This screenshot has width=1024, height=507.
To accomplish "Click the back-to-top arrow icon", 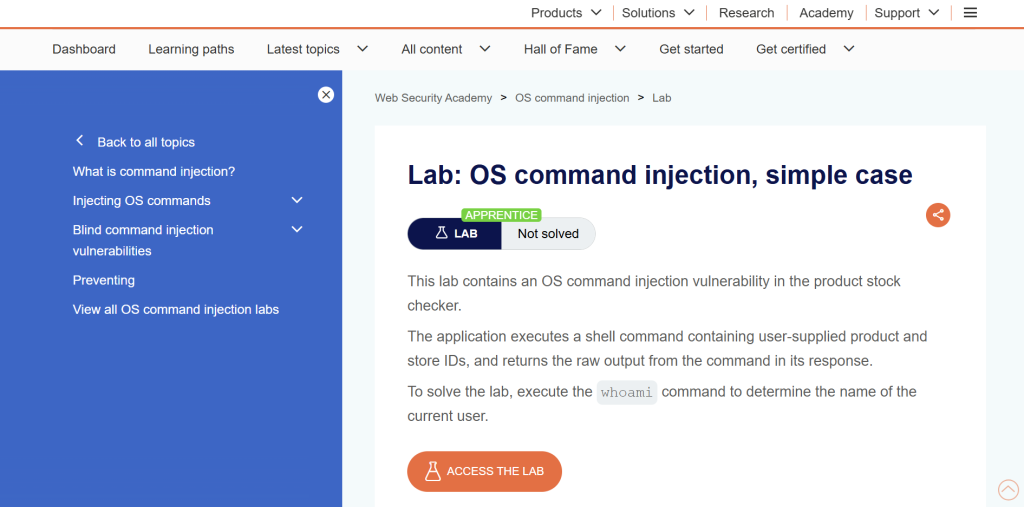I will click(x=1008, y=489).
